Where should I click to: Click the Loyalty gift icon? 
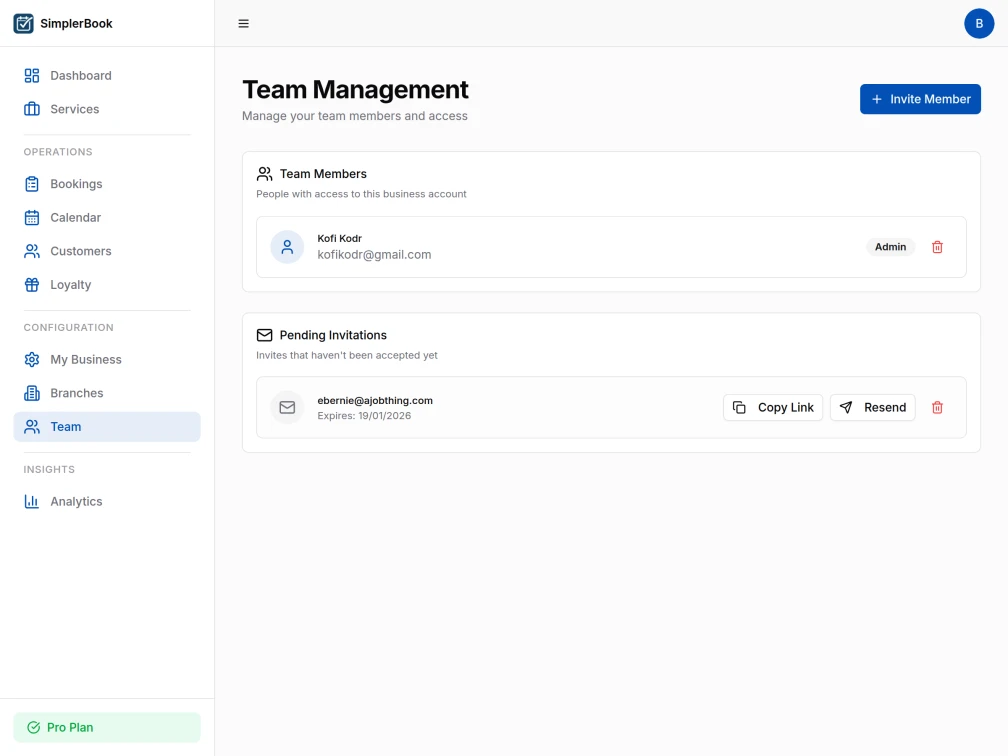[x=32, y=285]
